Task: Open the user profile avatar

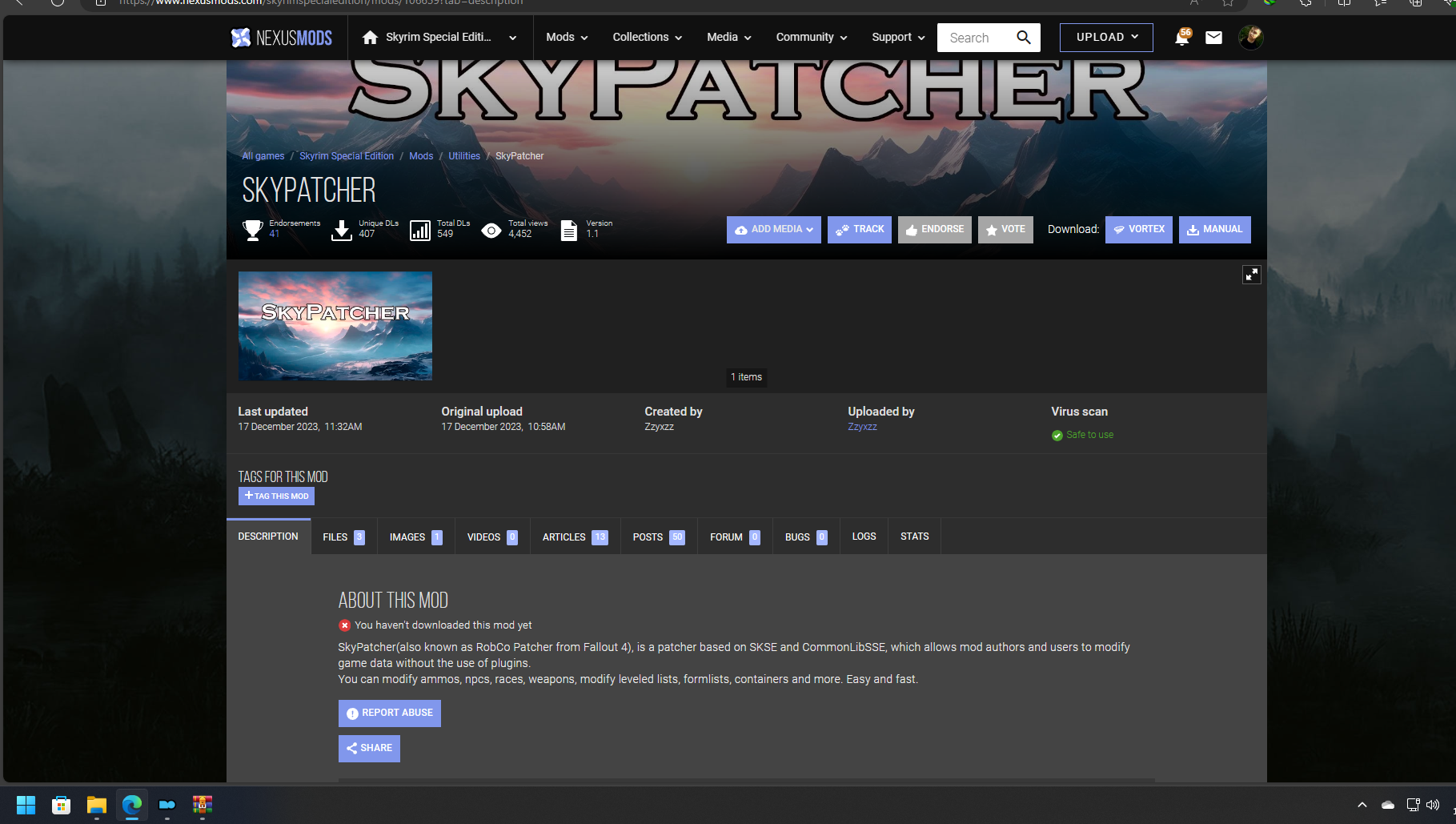Action: (x=1250, y=38)
